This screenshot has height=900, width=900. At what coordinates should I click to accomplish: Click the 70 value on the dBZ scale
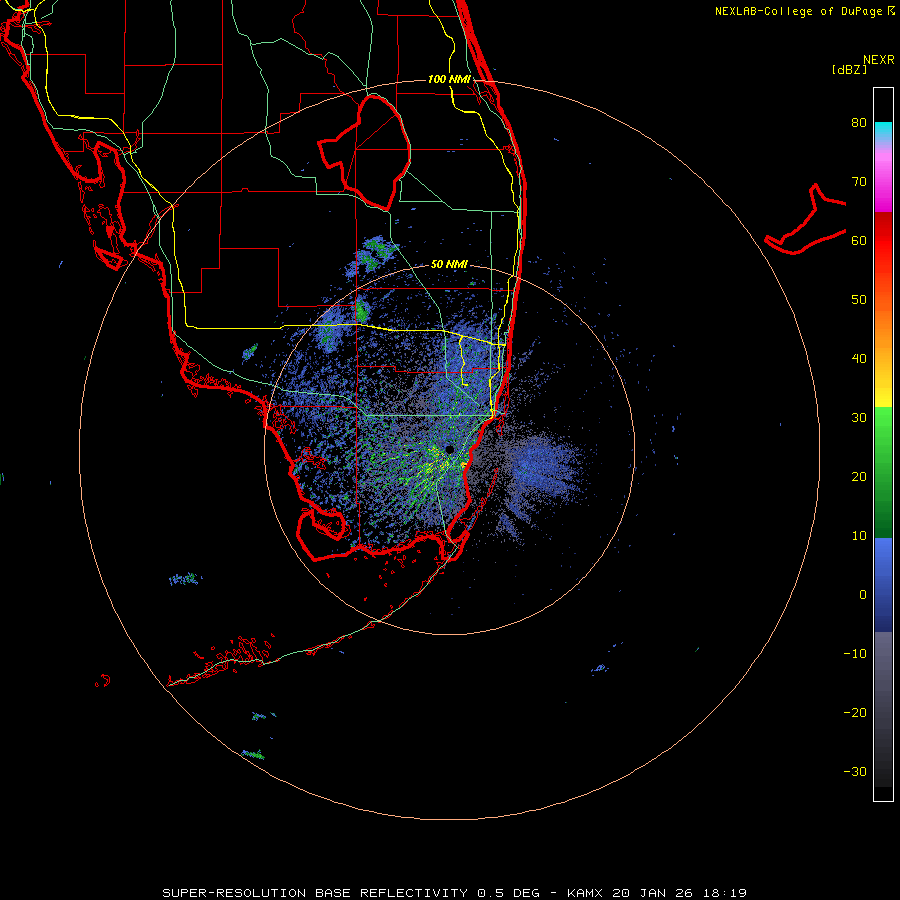[x=859, y=182]
